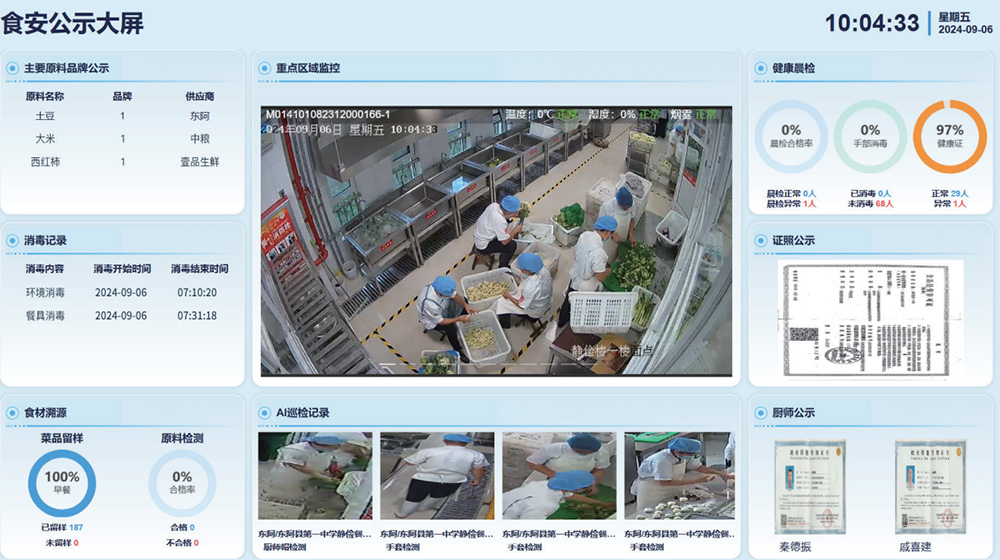
Task: Click the 消毒记录 panel icon
Action: [x=12, y=240]
